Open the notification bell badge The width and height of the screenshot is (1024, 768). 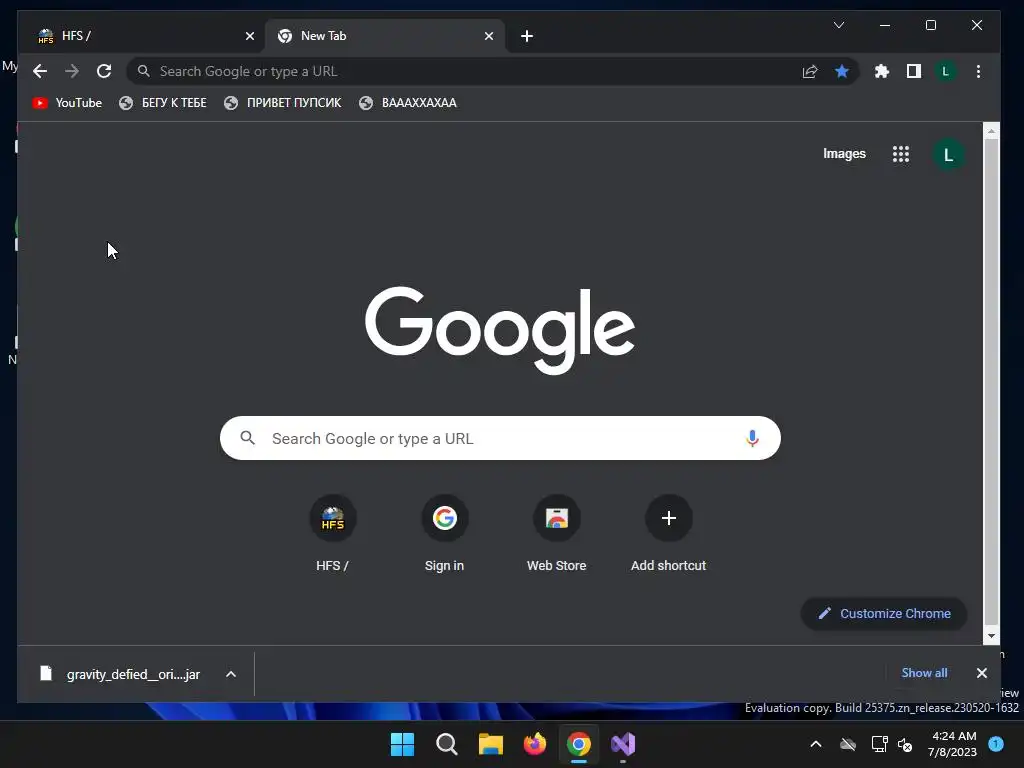pos(996,744)
